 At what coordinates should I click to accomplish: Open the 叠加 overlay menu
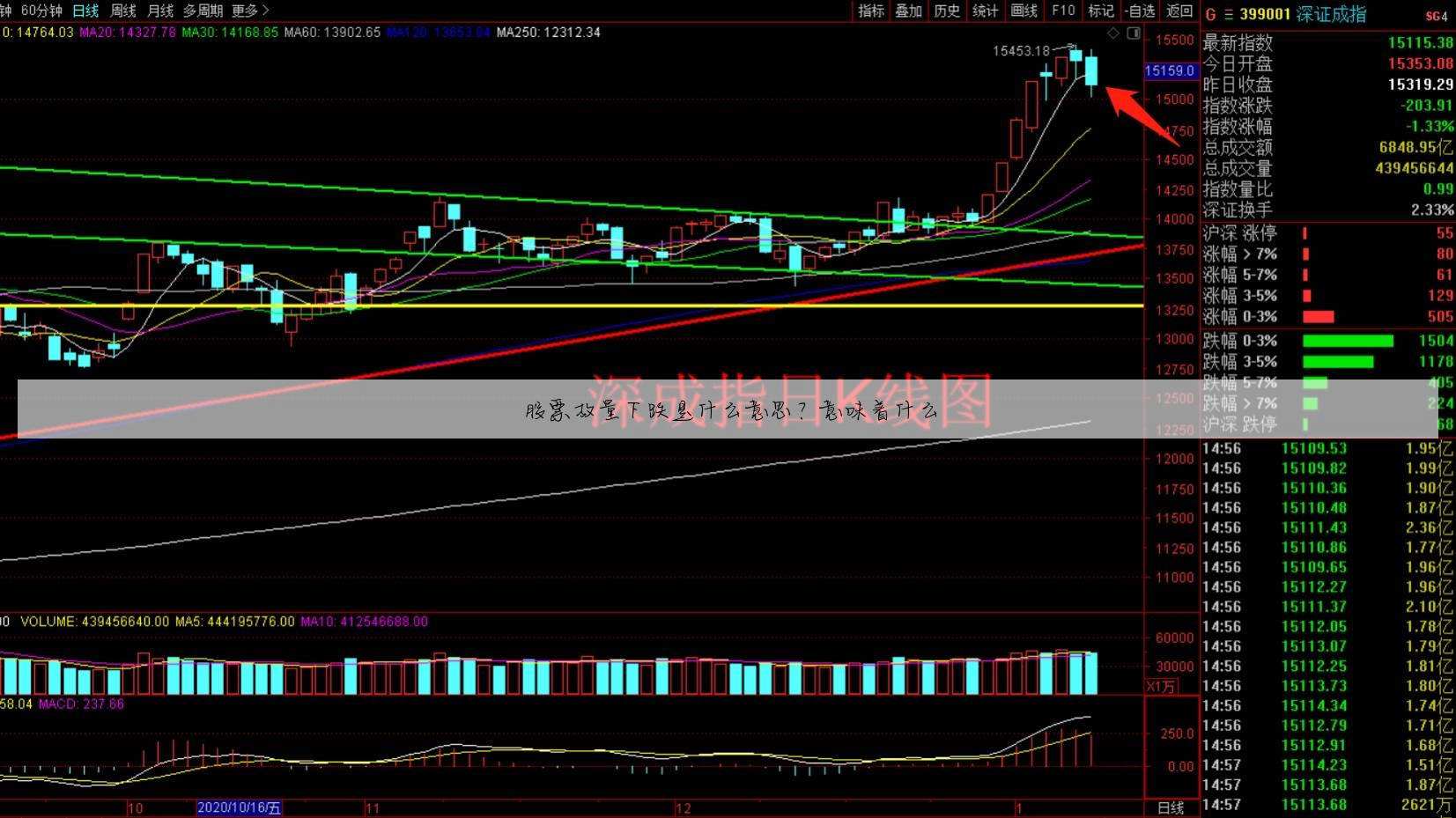tap(909, 11)
